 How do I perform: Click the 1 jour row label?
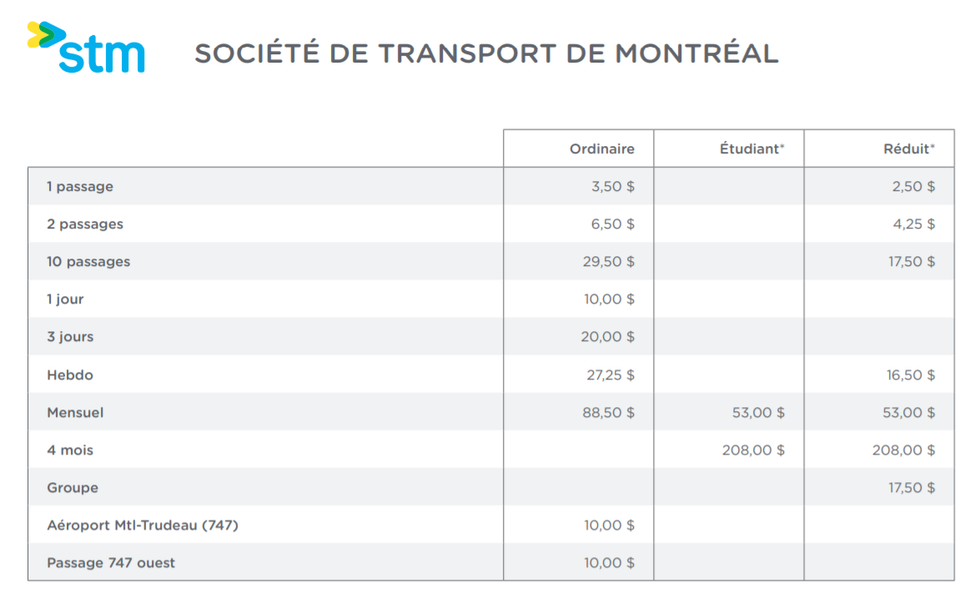(65, 299)
